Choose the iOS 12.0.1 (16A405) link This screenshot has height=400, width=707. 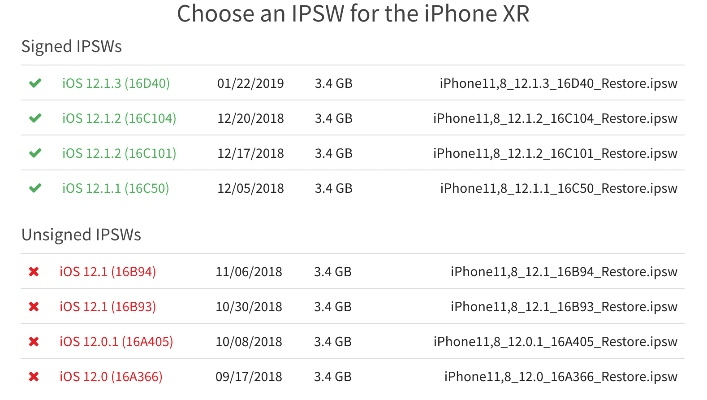pos(116,341)
